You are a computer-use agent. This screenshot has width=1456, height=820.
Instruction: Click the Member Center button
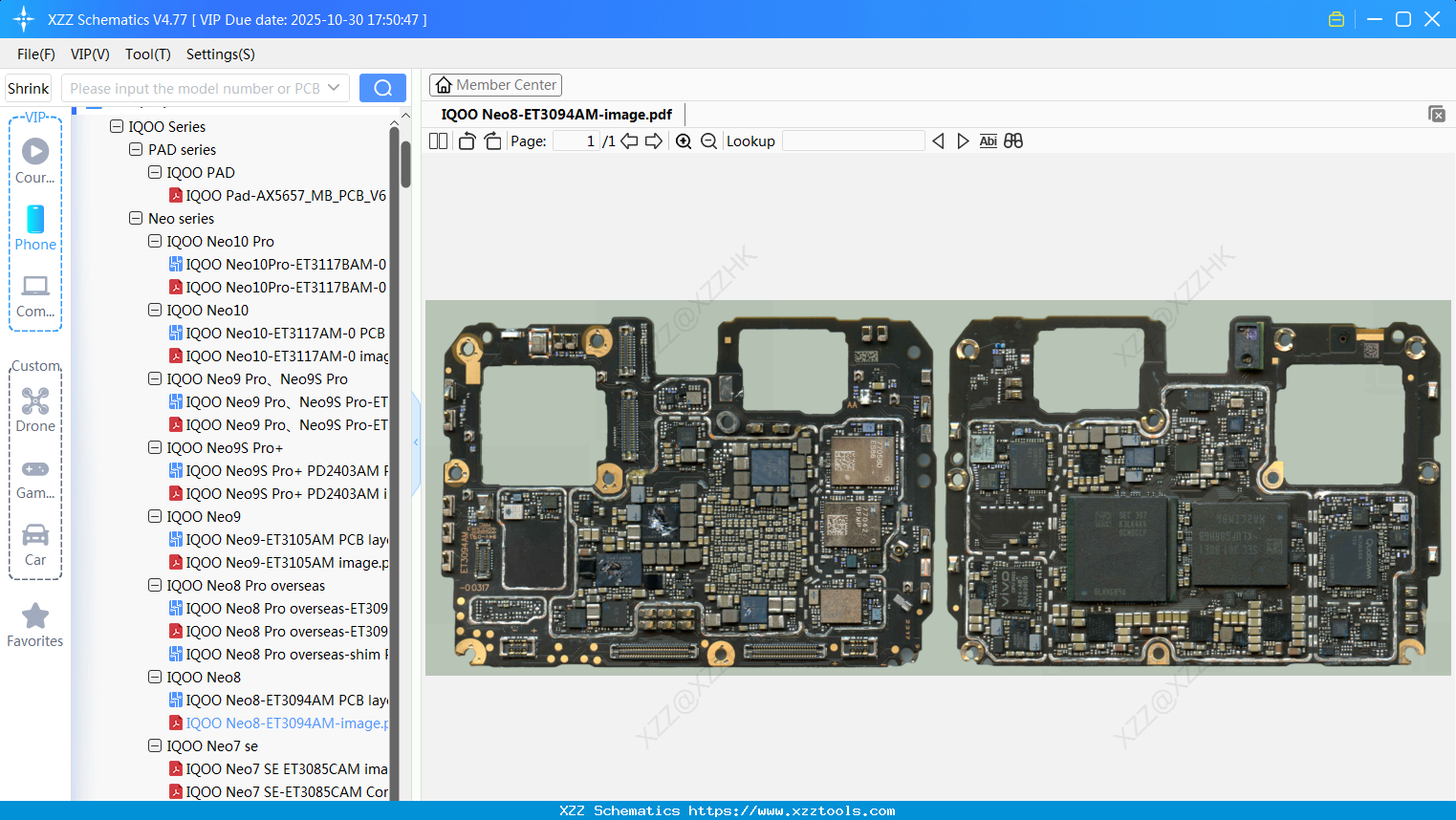click(495, 84)
